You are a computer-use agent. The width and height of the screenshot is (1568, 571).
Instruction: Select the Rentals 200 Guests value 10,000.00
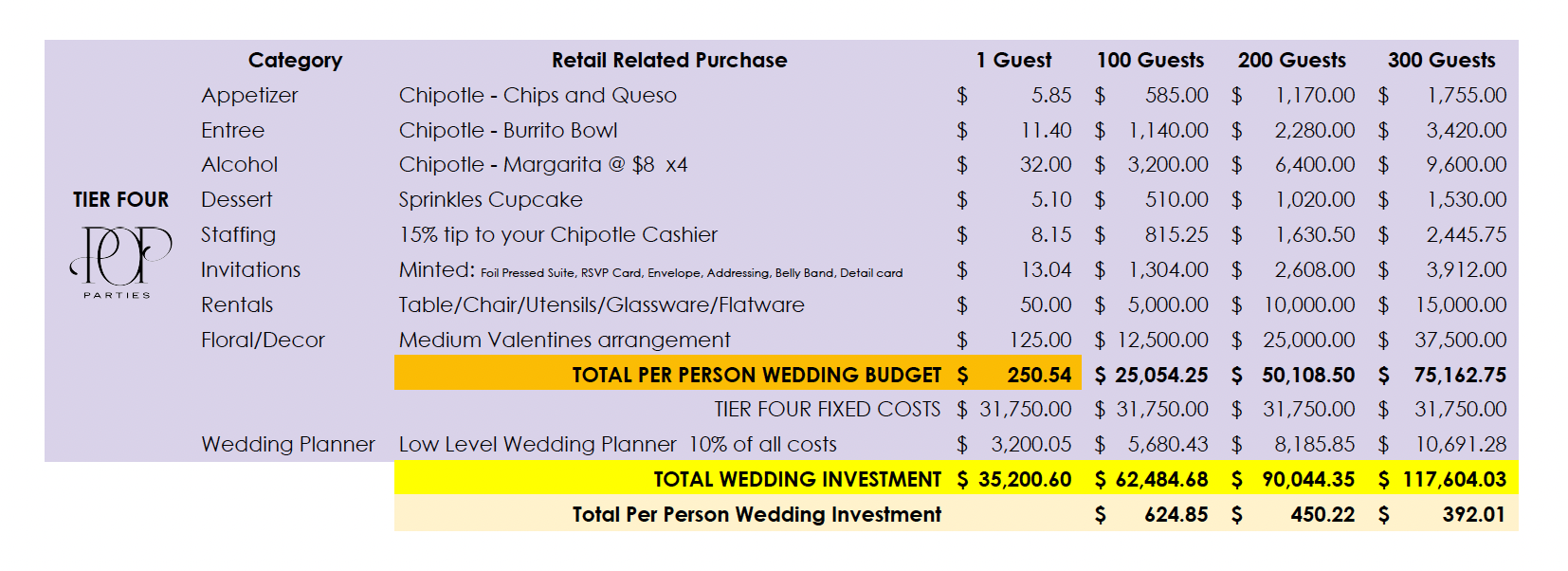click(x=1309, y=305)
